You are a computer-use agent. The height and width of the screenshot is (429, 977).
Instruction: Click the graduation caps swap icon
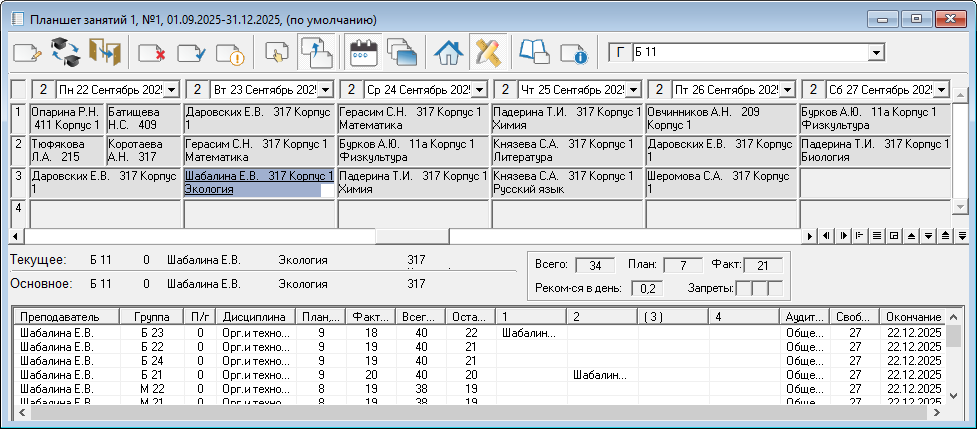tap(65, 52)
